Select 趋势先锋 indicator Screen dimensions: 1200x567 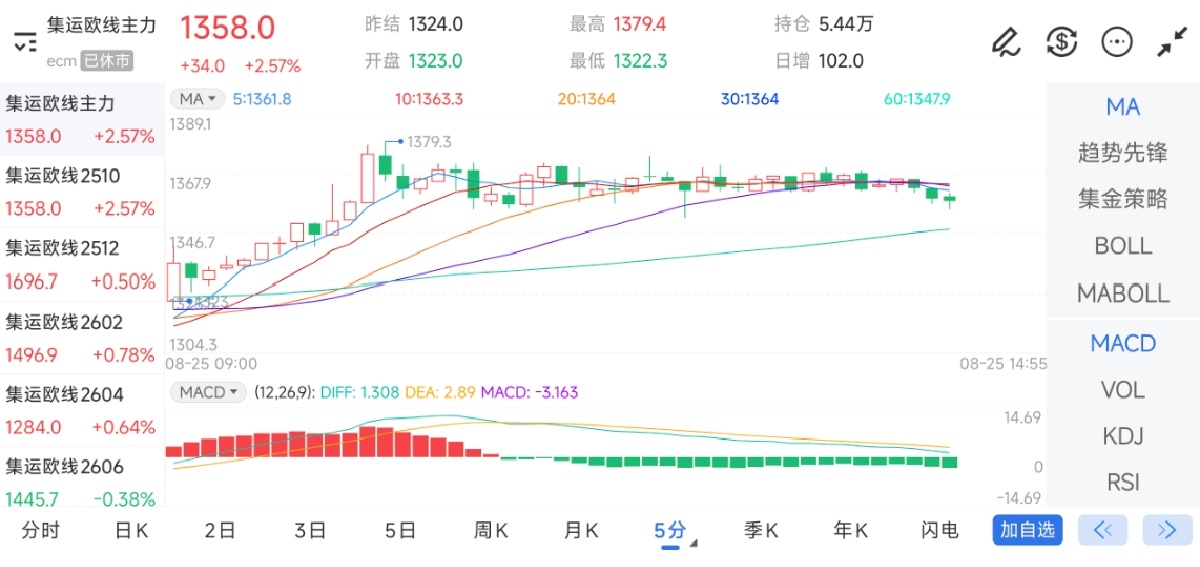point(1123,153)
